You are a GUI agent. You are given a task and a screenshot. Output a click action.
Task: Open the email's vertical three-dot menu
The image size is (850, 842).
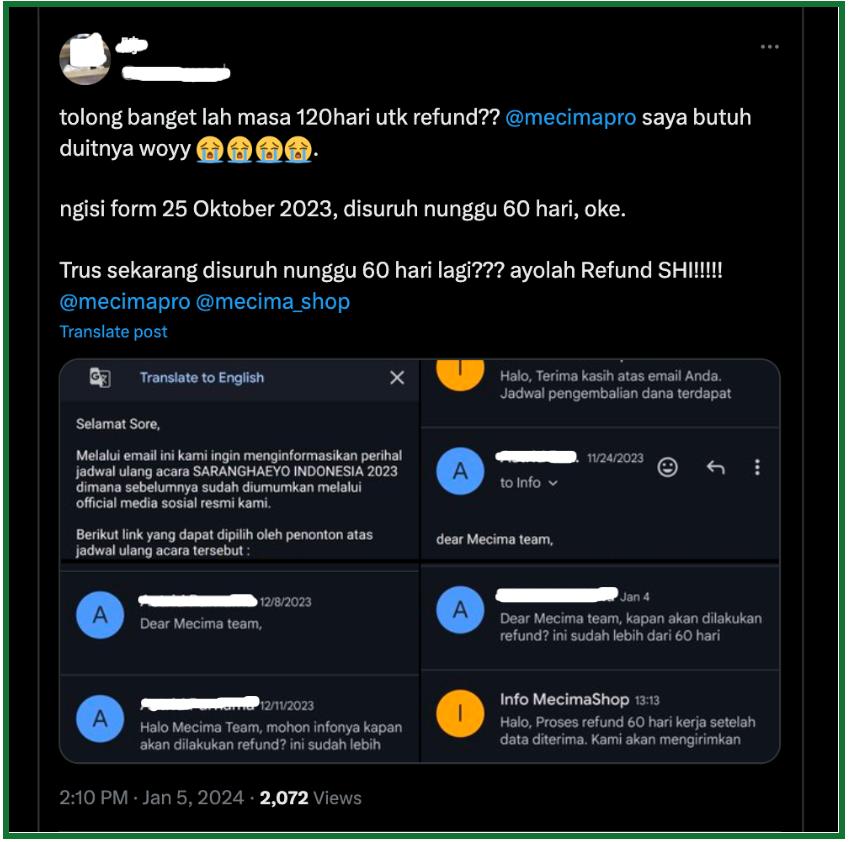point(757,467)
